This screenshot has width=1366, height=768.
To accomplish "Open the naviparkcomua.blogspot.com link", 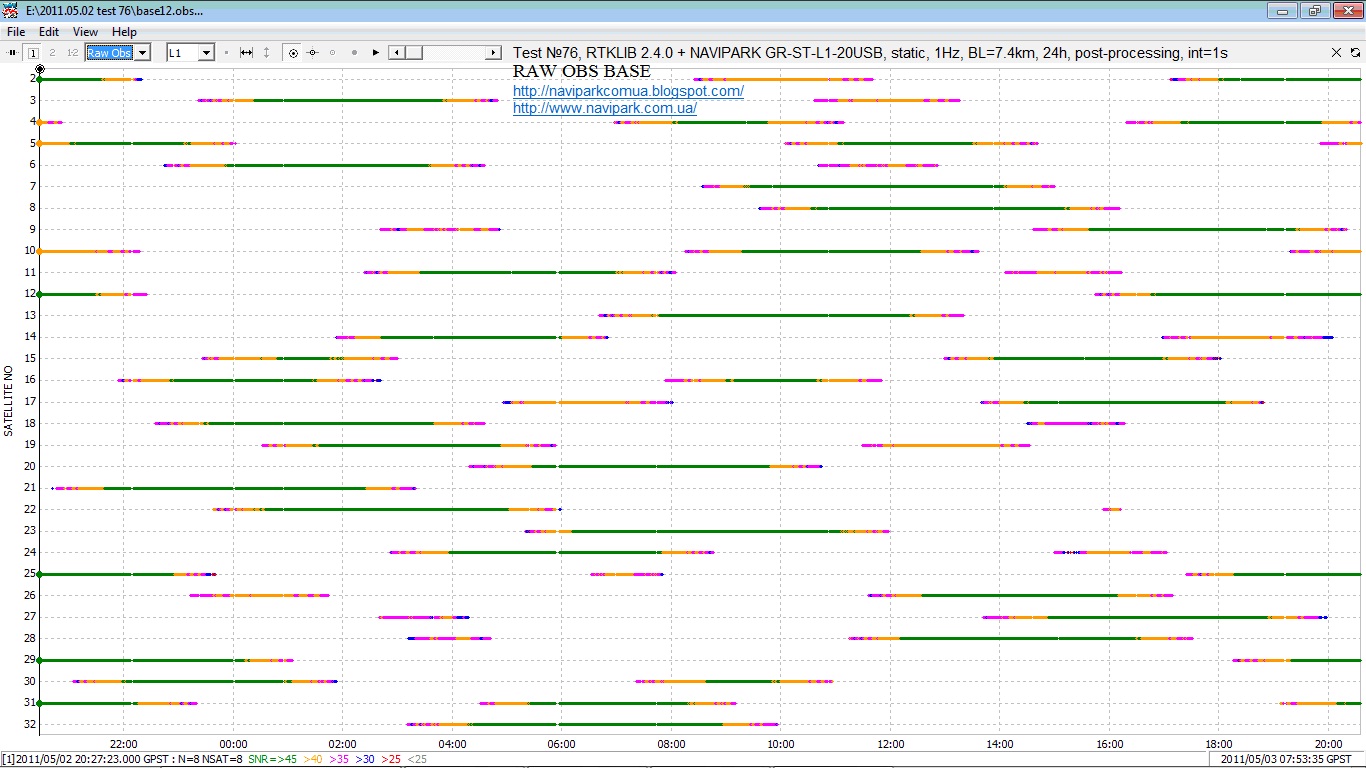I will pyautogui.click(x=628, y=91).
